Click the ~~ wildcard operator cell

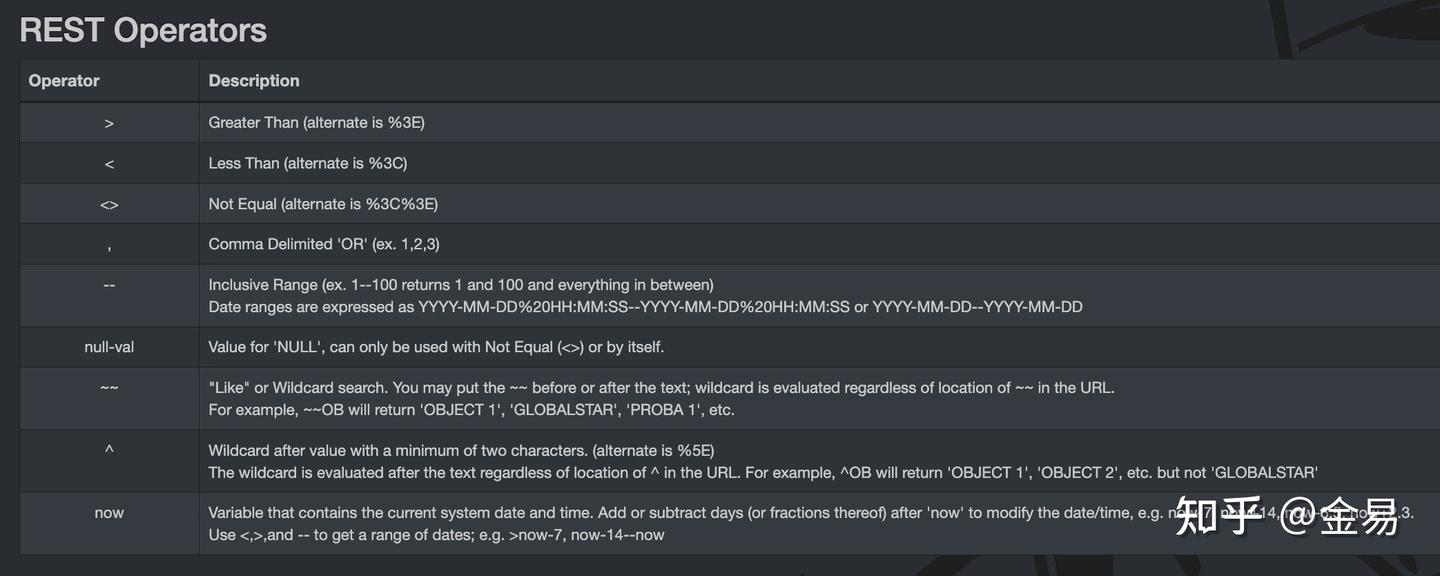tap(109, 388)
